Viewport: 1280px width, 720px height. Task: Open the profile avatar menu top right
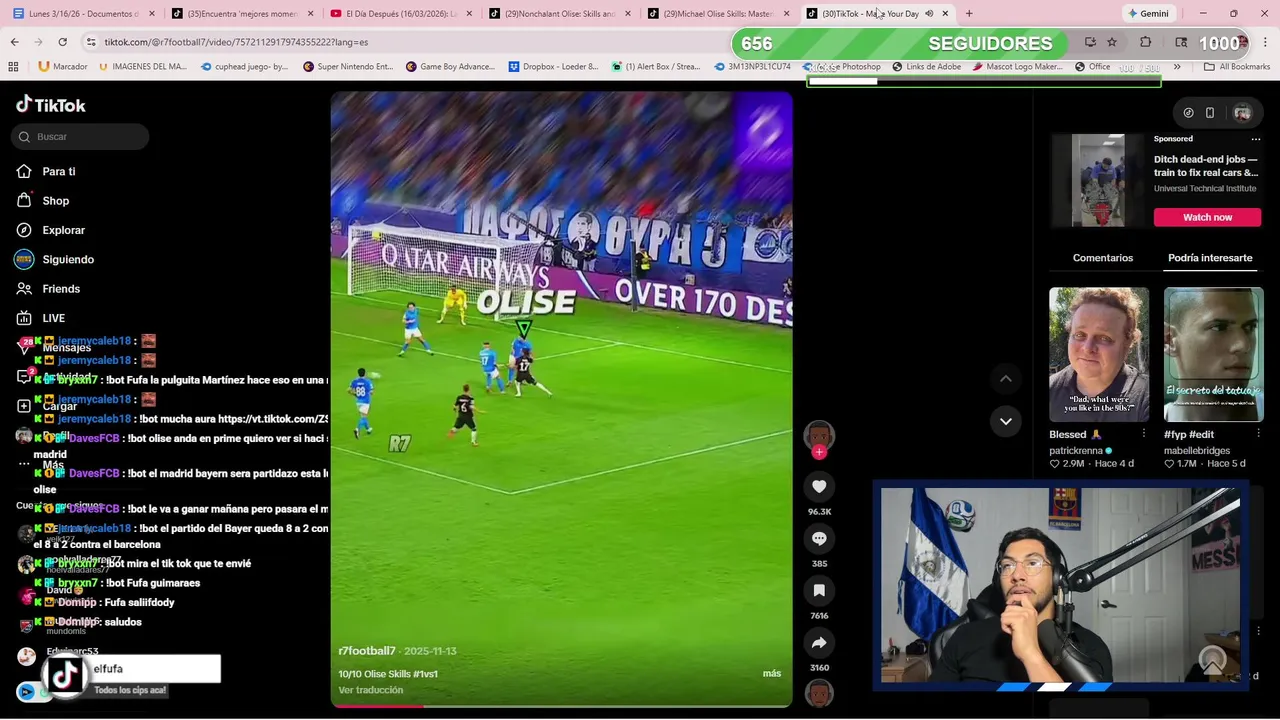tap(1242, 113)
